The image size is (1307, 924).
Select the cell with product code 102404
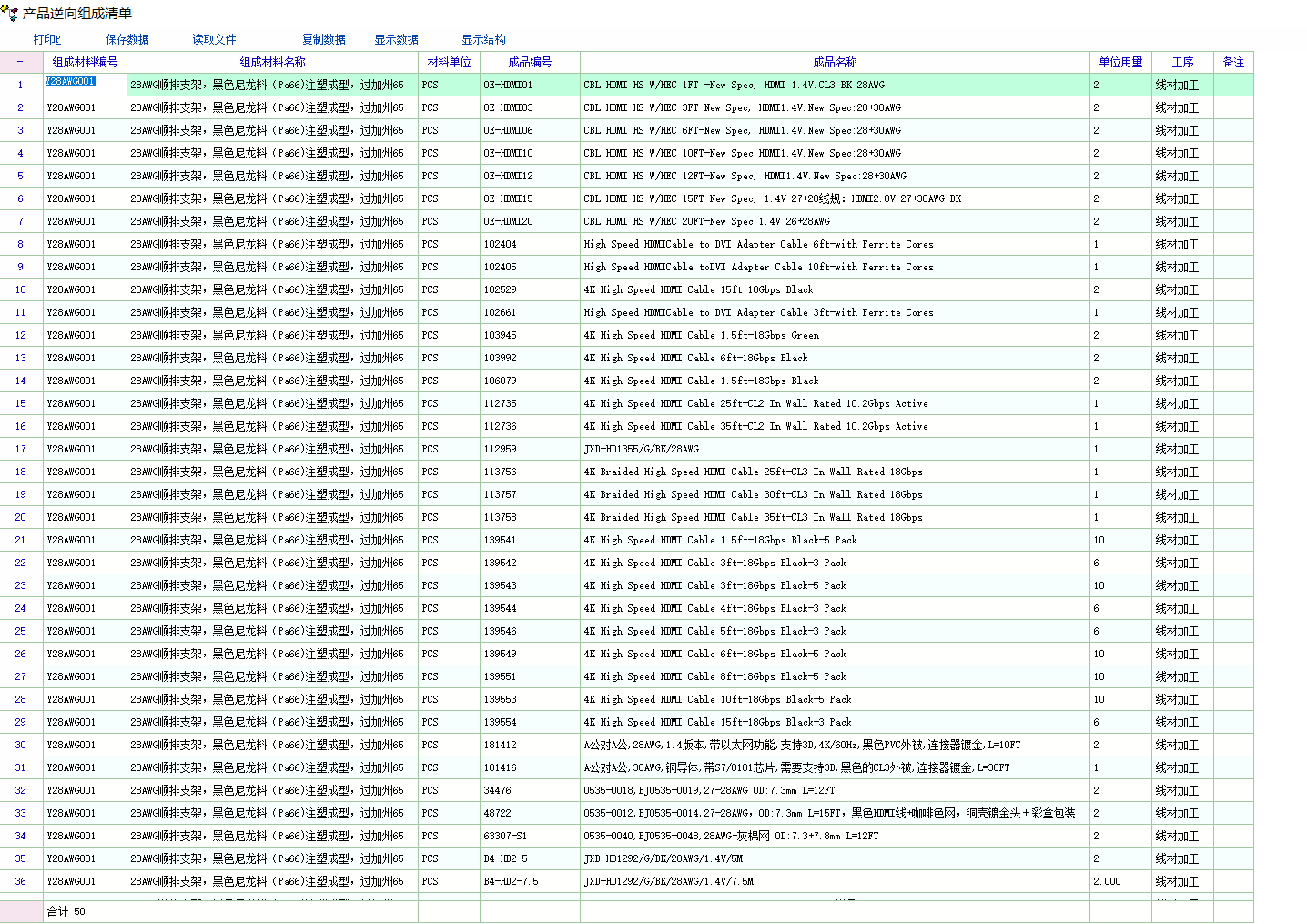tap(530, 244)
